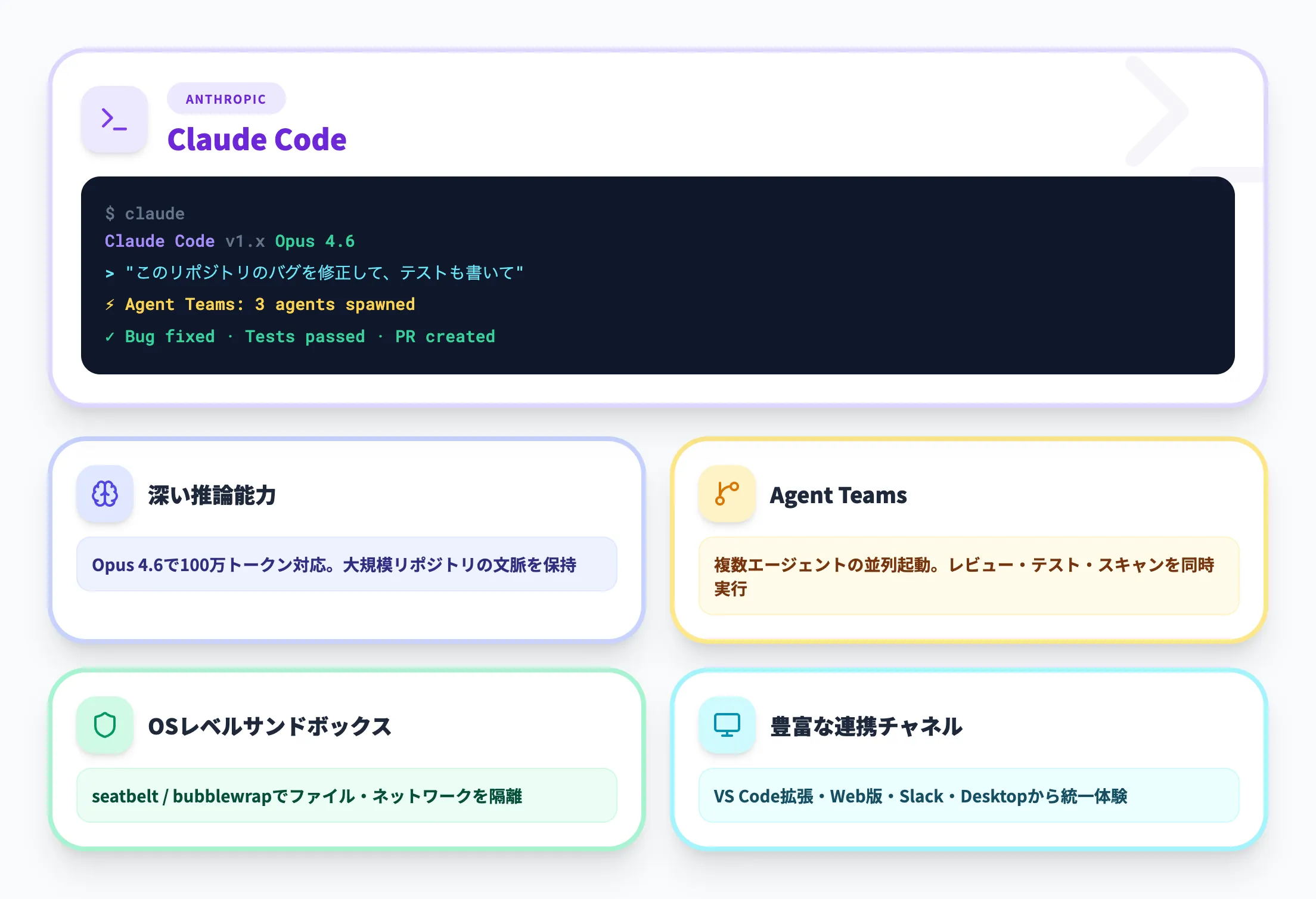The height and width of the screenshot is (899, 1316).
Task: Click the Agent Teams heading
Action: 838,495
